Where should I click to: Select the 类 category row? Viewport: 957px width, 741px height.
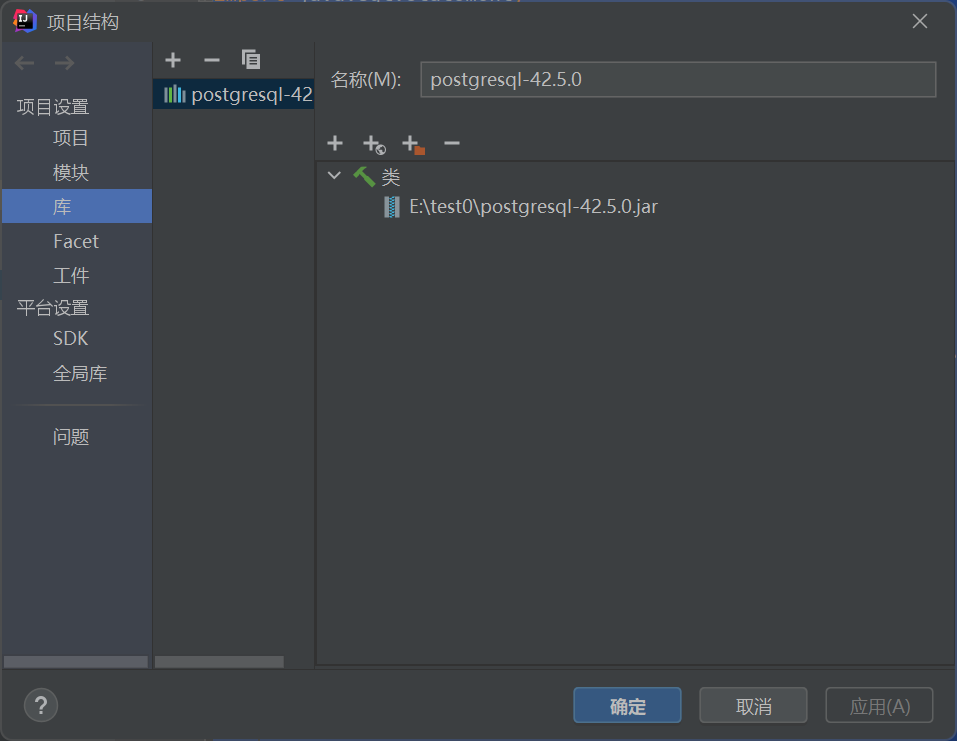pos(391,177)
